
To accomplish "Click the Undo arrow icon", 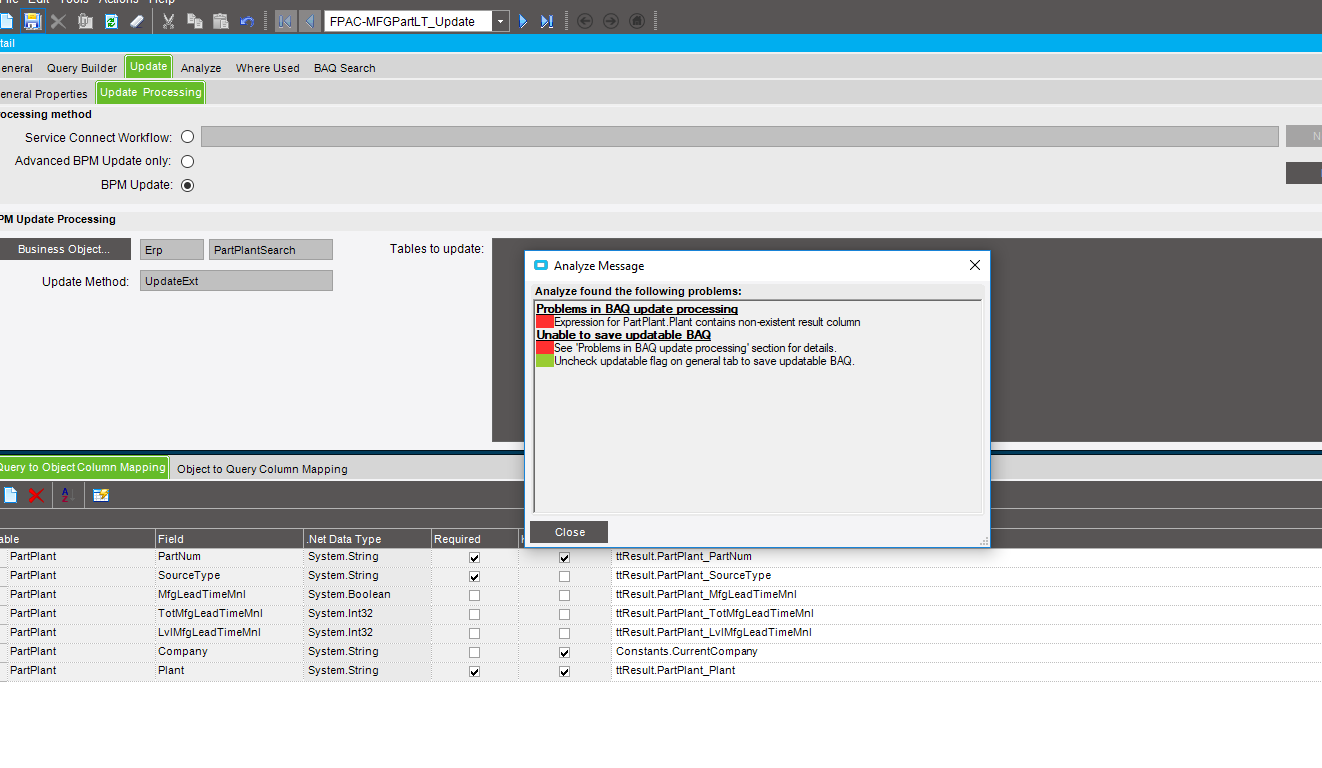I will [x=247, y=21].
